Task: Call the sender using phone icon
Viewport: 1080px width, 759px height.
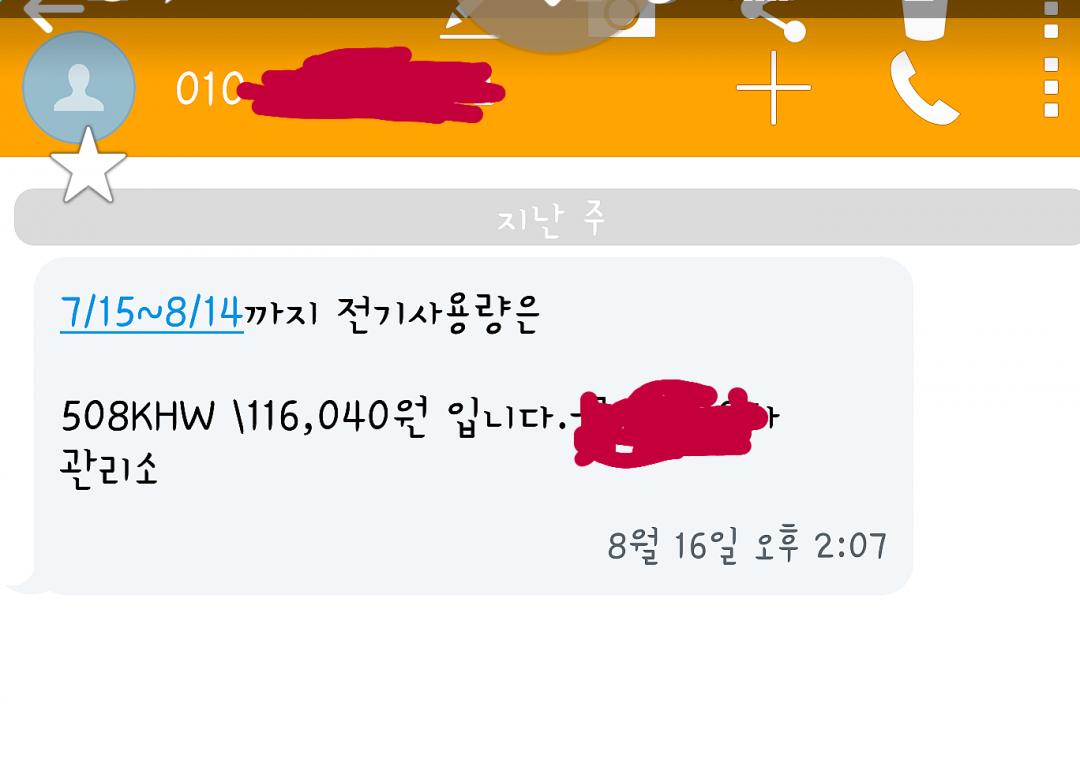Action: click(x=924, y=87)
